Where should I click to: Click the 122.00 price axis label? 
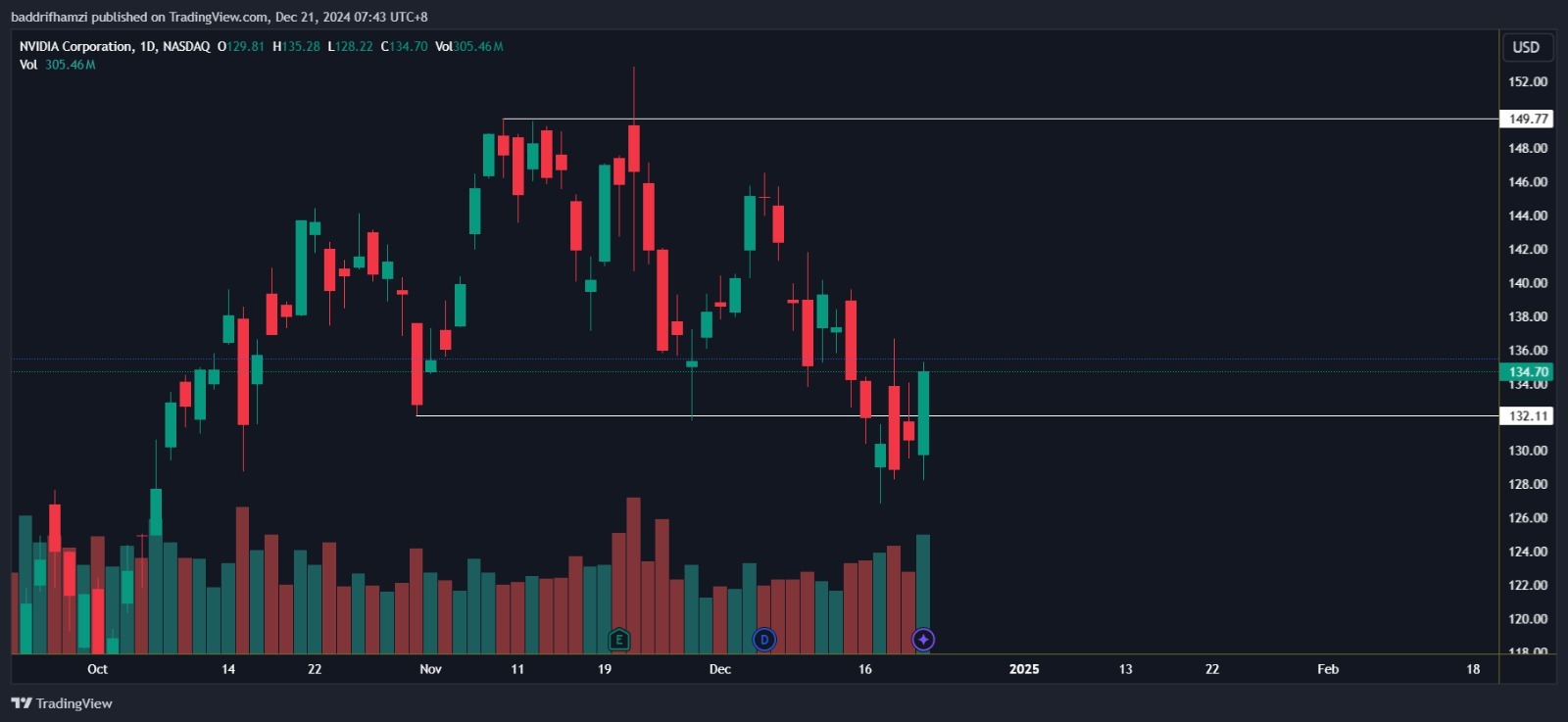(1528, 585)
